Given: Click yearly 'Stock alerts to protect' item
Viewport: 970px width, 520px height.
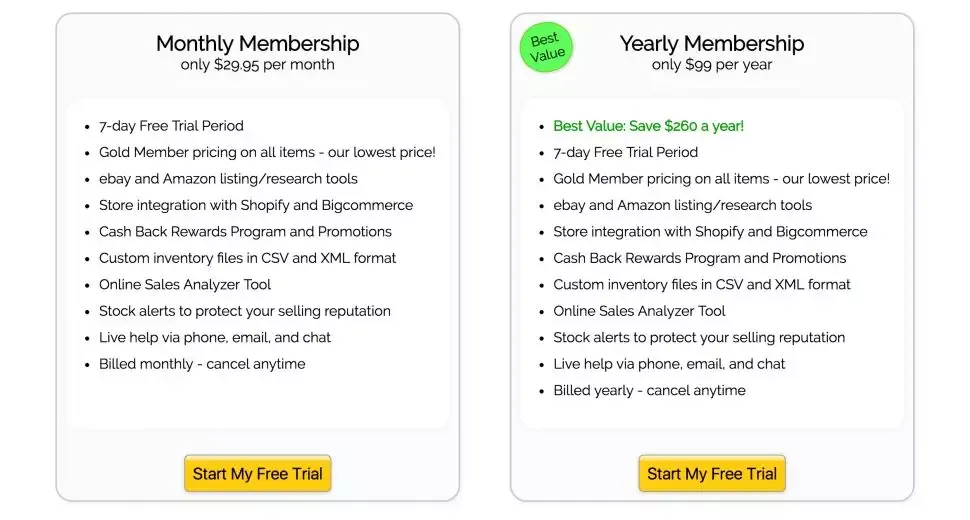Looking at the screenshot, I should point(699,338).
